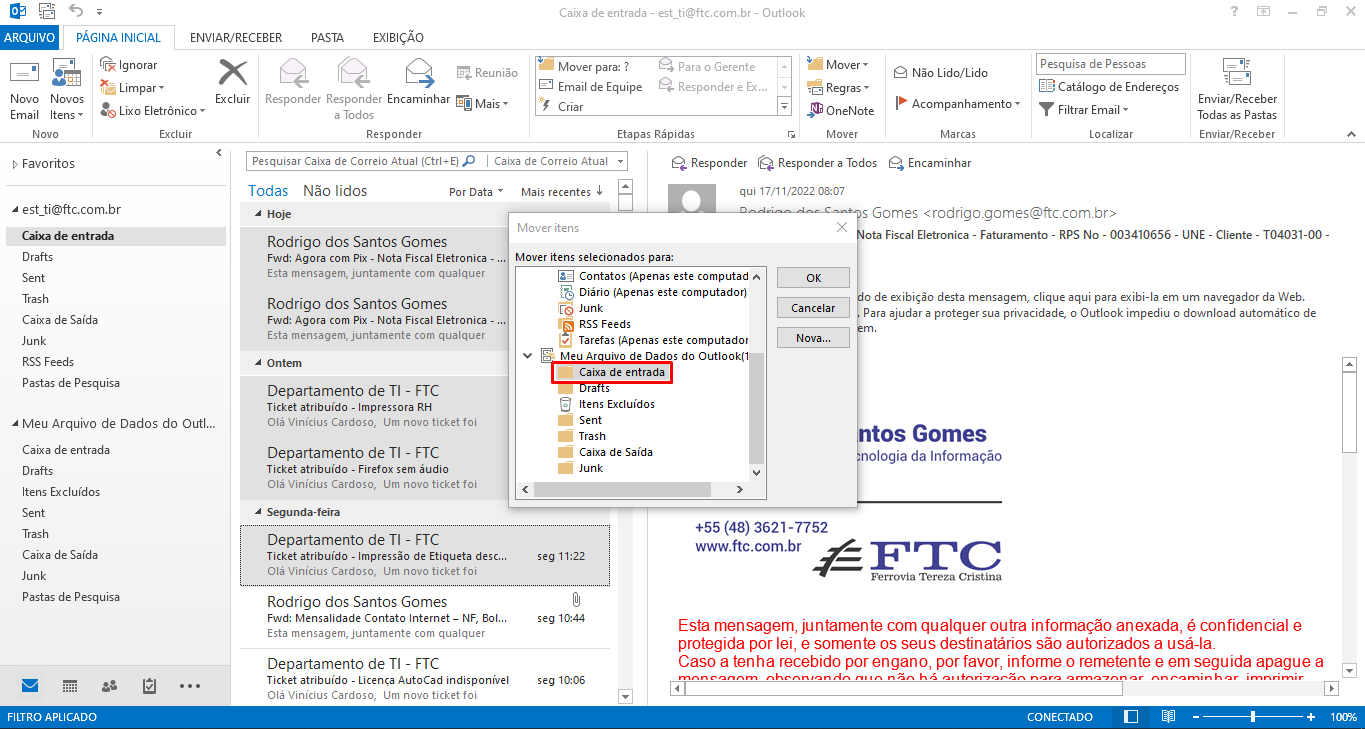The width and height of the screenshot is (1365, 729).
Task: Open the PASTA ribbon tab
Action: (327, 38)
